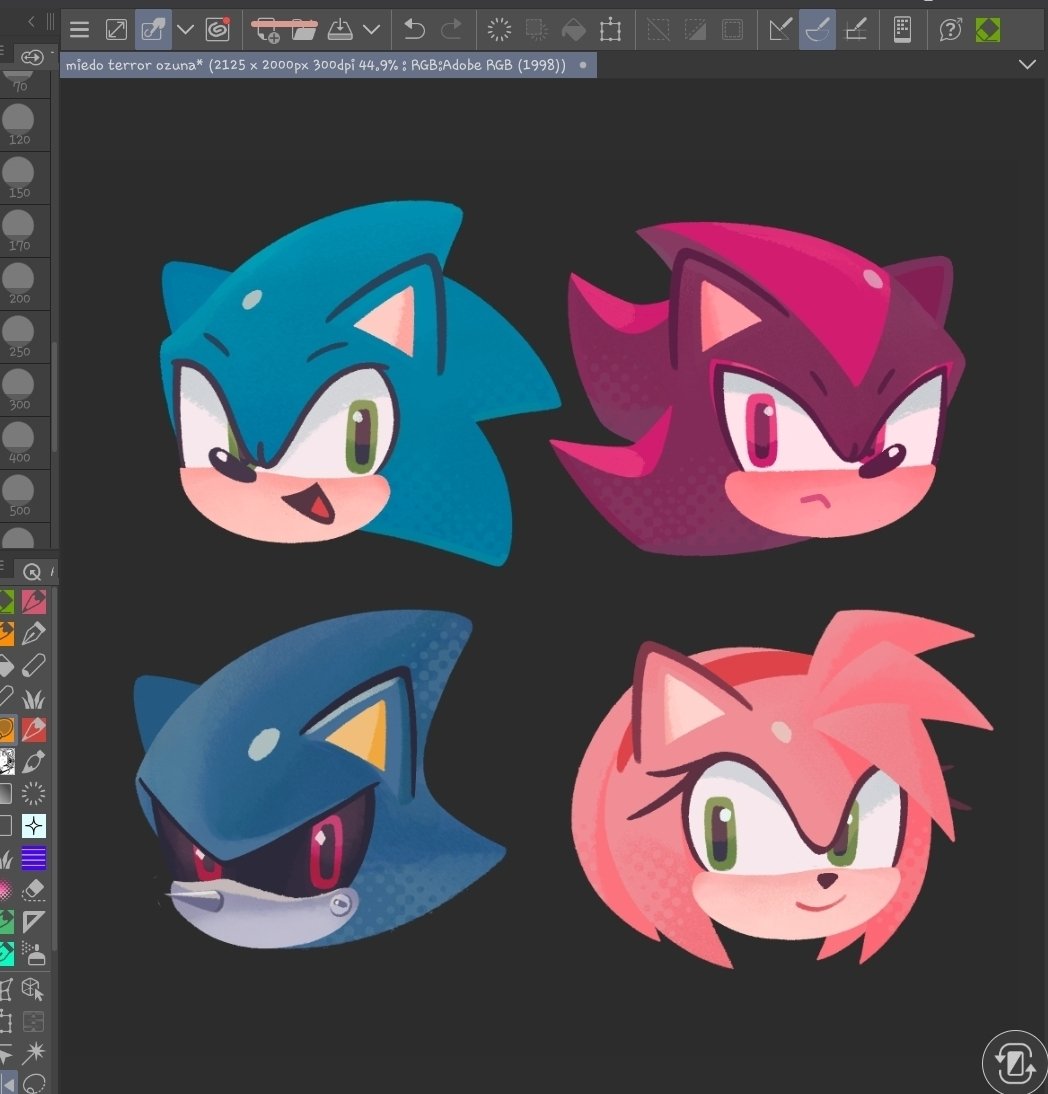This screenshot has height=1094, width=1048.
Task: Select brush size 250 preset
Action: click(x=19, y=338)
